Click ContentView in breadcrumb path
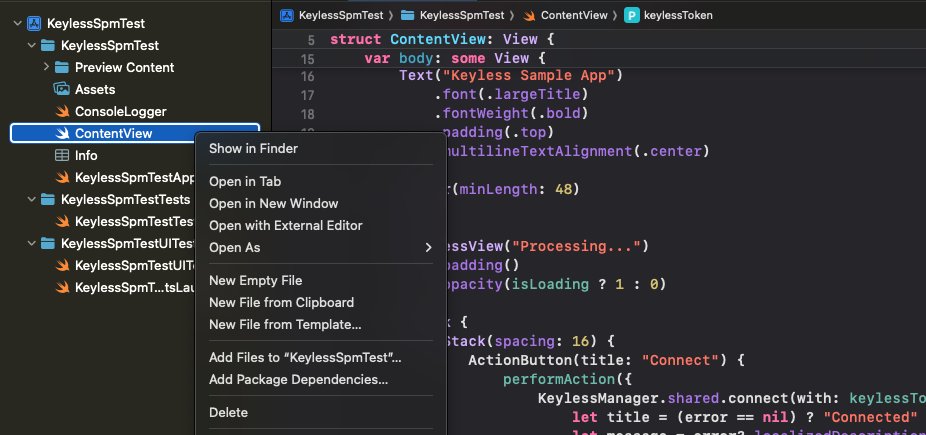Screen dimensions: 926x435 [574, 15]
